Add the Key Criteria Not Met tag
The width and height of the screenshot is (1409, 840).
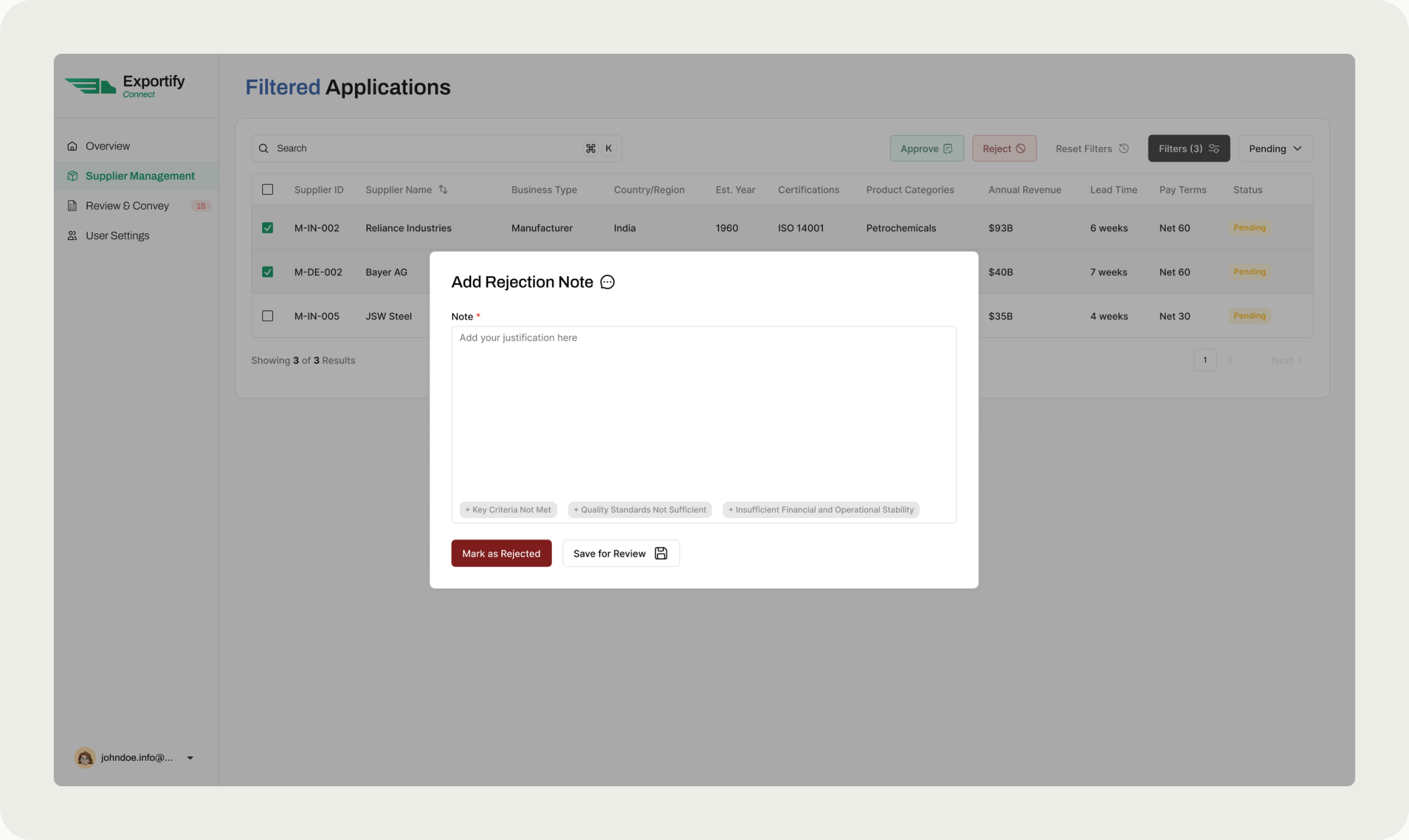point(508,509)
